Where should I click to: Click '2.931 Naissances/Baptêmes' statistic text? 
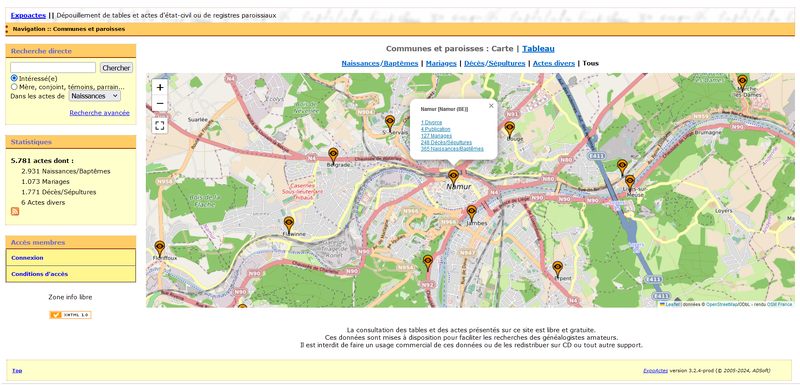(x=66, y=171)
